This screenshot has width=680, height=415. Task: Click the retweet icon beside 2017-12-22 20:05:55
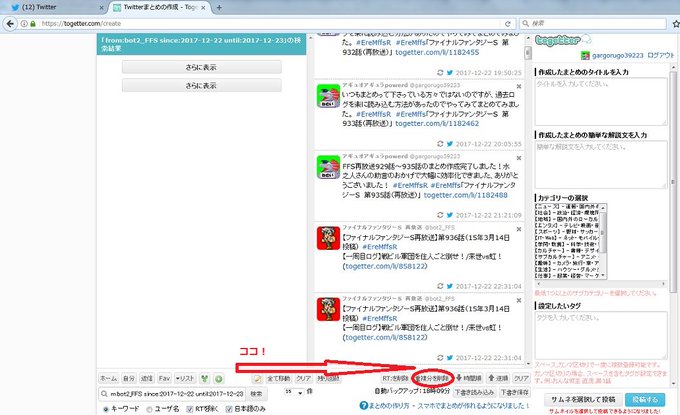[x=440, y=144]
